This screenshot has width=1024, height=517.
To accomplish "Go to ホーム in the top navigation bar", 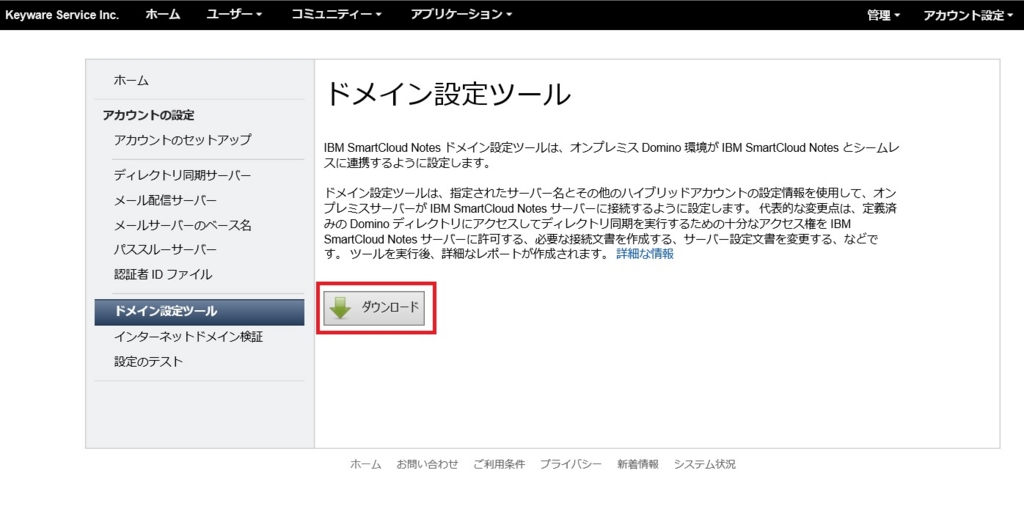I will 163,14.
